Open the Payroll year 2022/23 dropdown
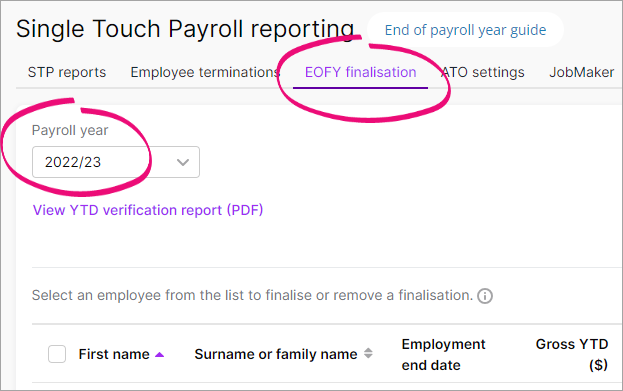The width and height of the screenshot is (623, 391). (x=116, y=162)
